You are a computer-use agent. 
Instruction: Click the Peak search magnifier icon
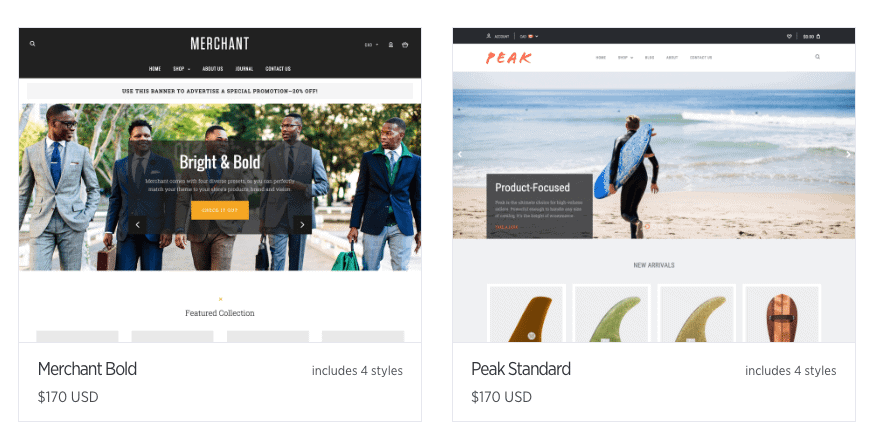click(817, 57)
